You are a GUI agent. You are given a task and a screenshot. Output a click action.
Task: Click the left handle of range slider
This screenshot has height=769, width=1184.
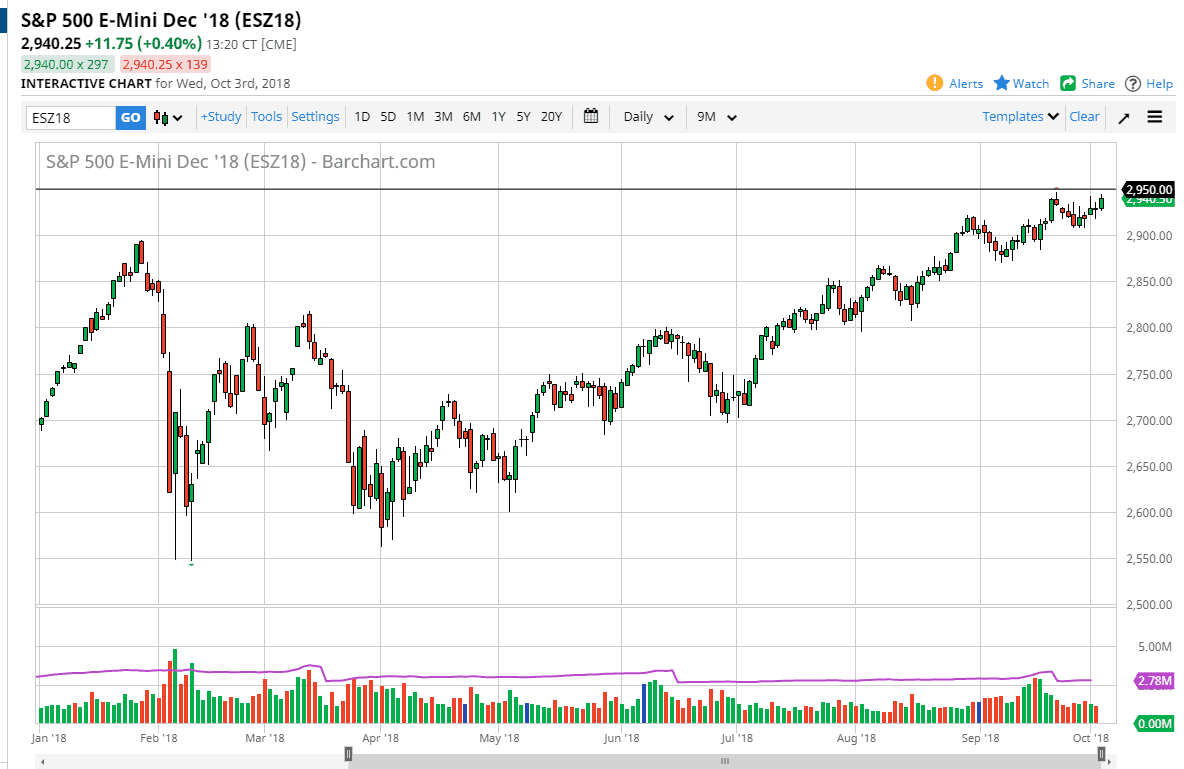[x=348, y=754]
